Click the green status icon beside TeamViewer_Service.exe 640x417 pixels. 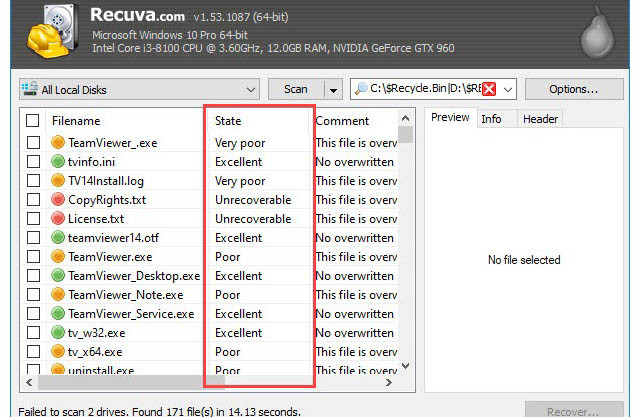tap(58, 313)
